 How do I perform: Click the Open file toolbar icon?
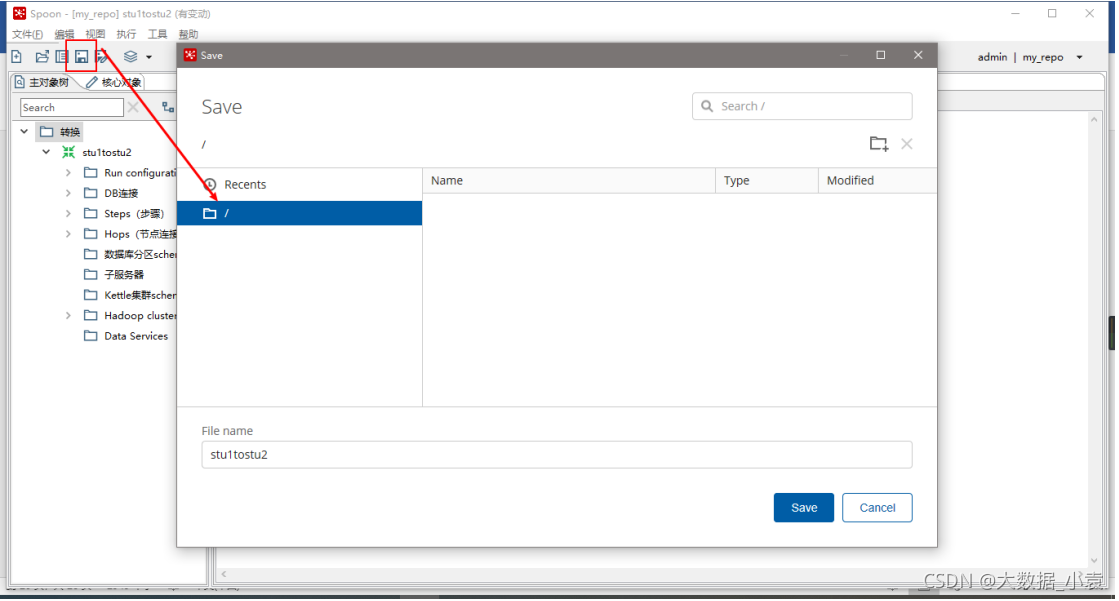coord(42,56)
